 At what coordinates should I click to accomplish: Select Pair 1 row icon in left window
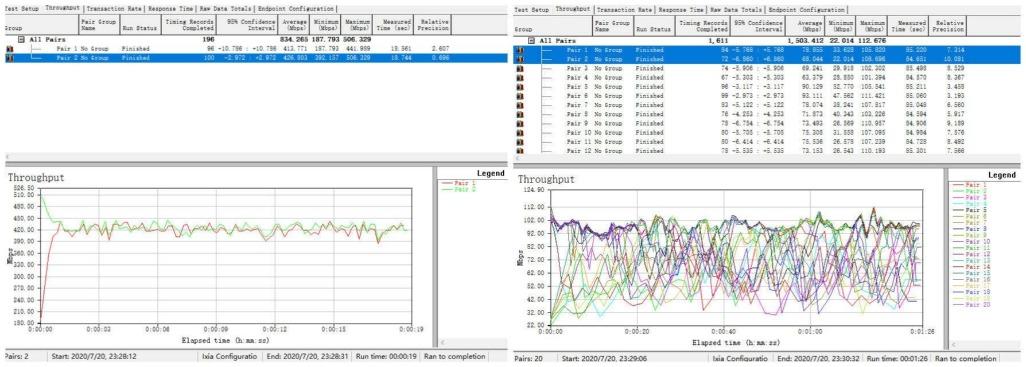9,49
